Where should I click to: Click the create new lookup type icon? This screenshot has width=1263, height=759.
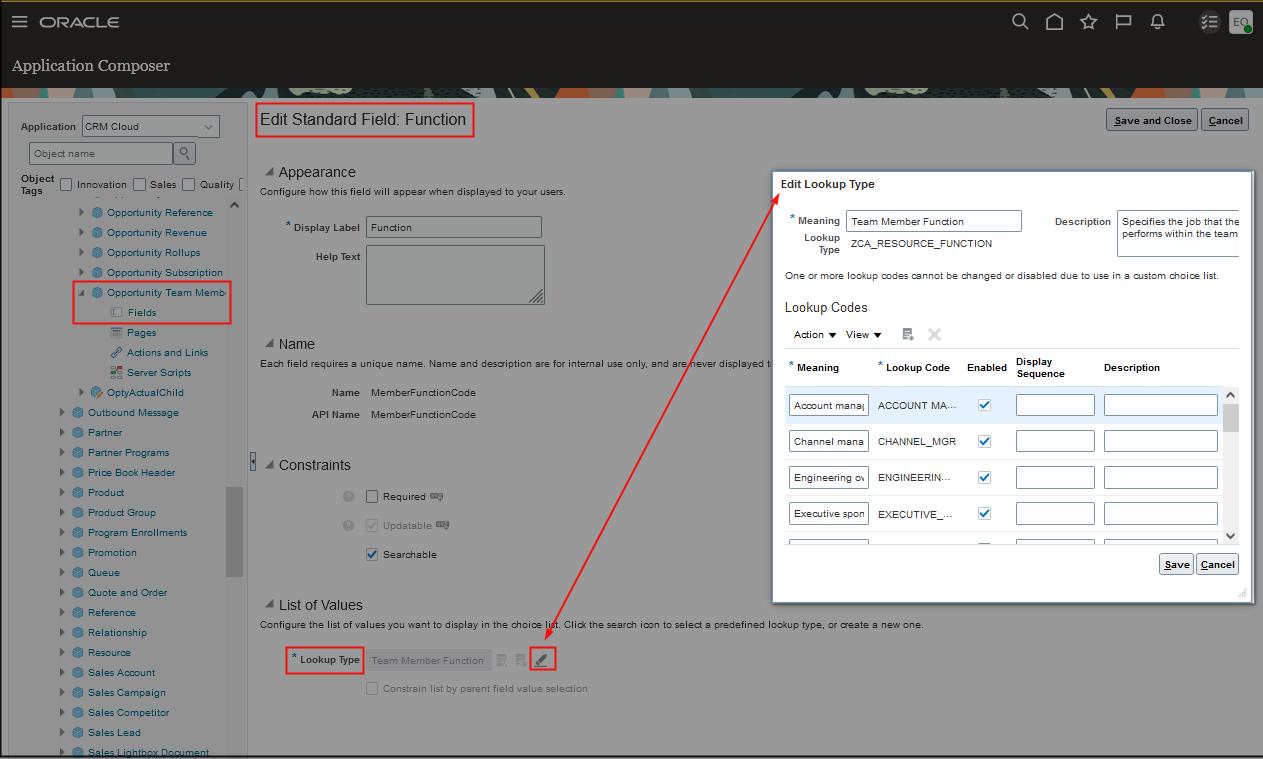point(521,659)
